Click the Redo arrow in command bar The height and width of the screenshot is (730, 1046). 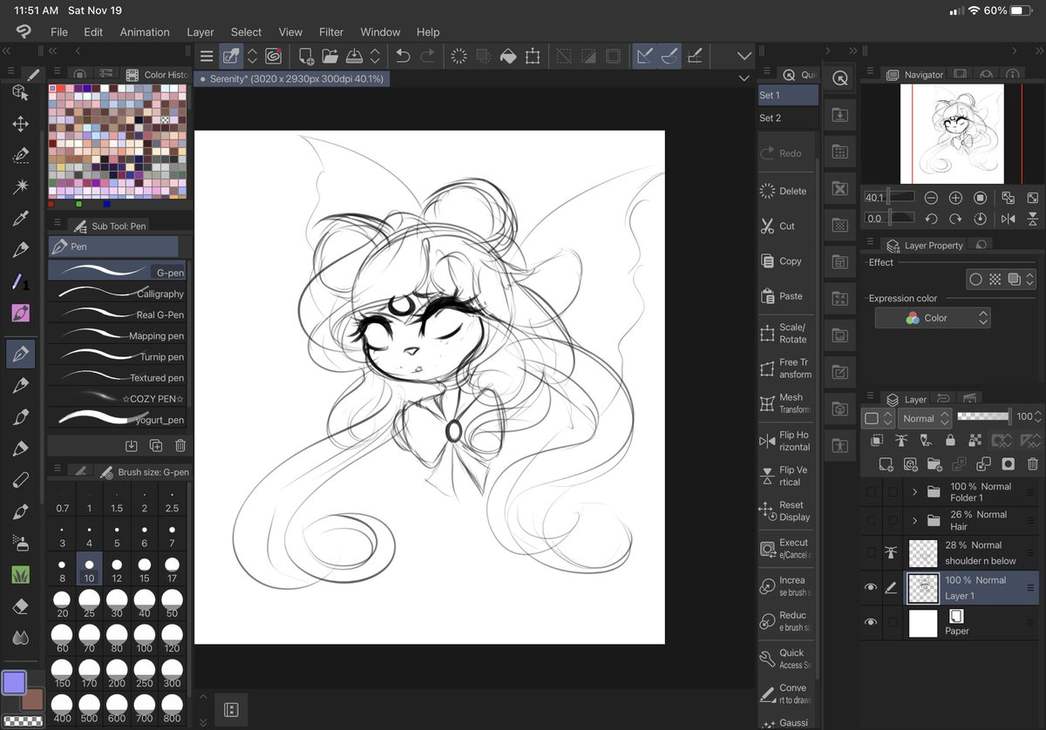pyautogui.click(x=428, y=56)
